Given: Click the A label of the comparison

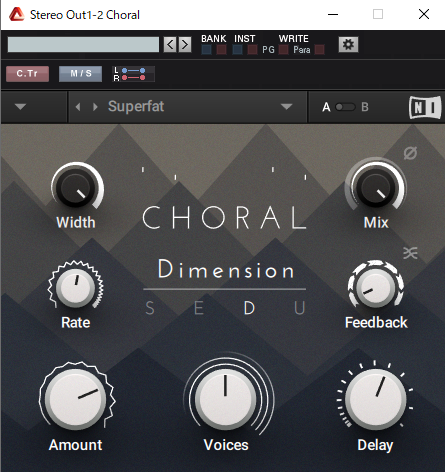Looking at the screenshot, I should [x=326, y=107].
